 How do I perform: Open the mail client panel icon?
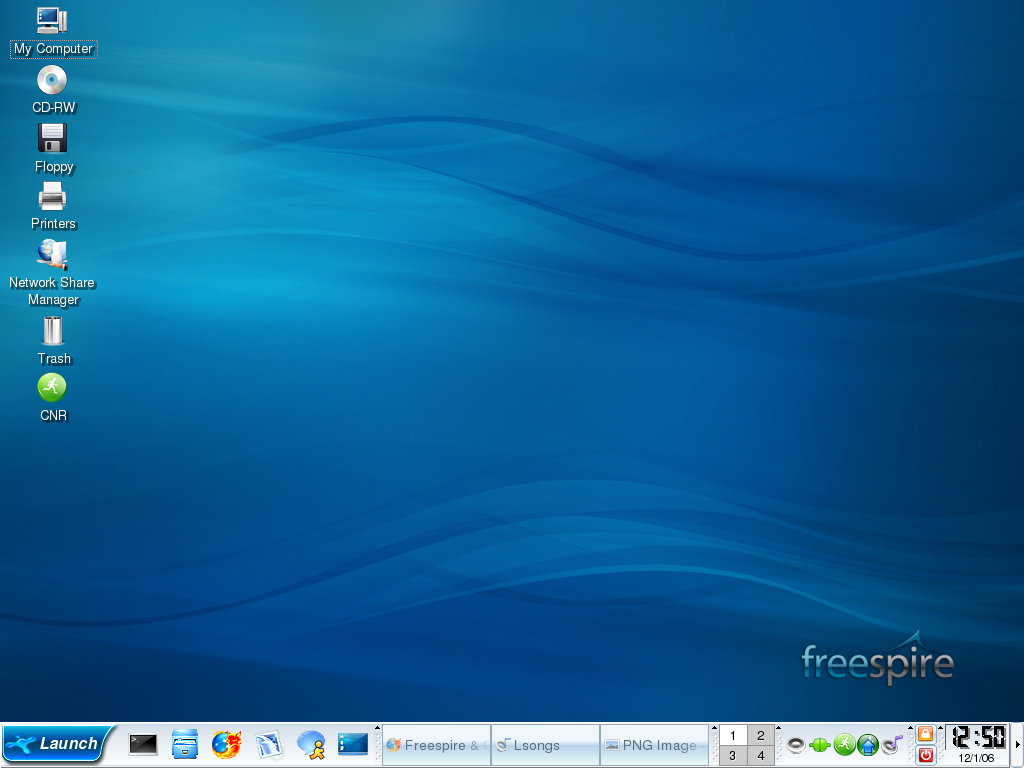[x=269, y=744]
